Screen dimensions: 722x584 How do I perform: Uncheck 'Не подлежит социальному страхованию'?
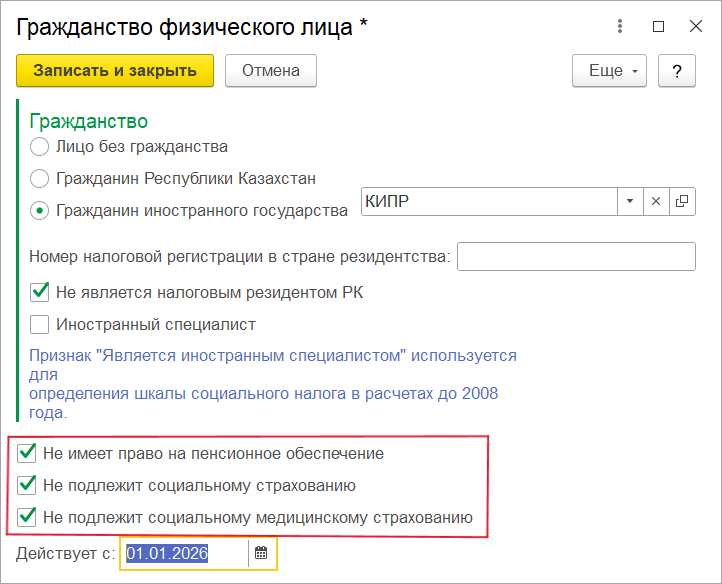click(27, 486)
